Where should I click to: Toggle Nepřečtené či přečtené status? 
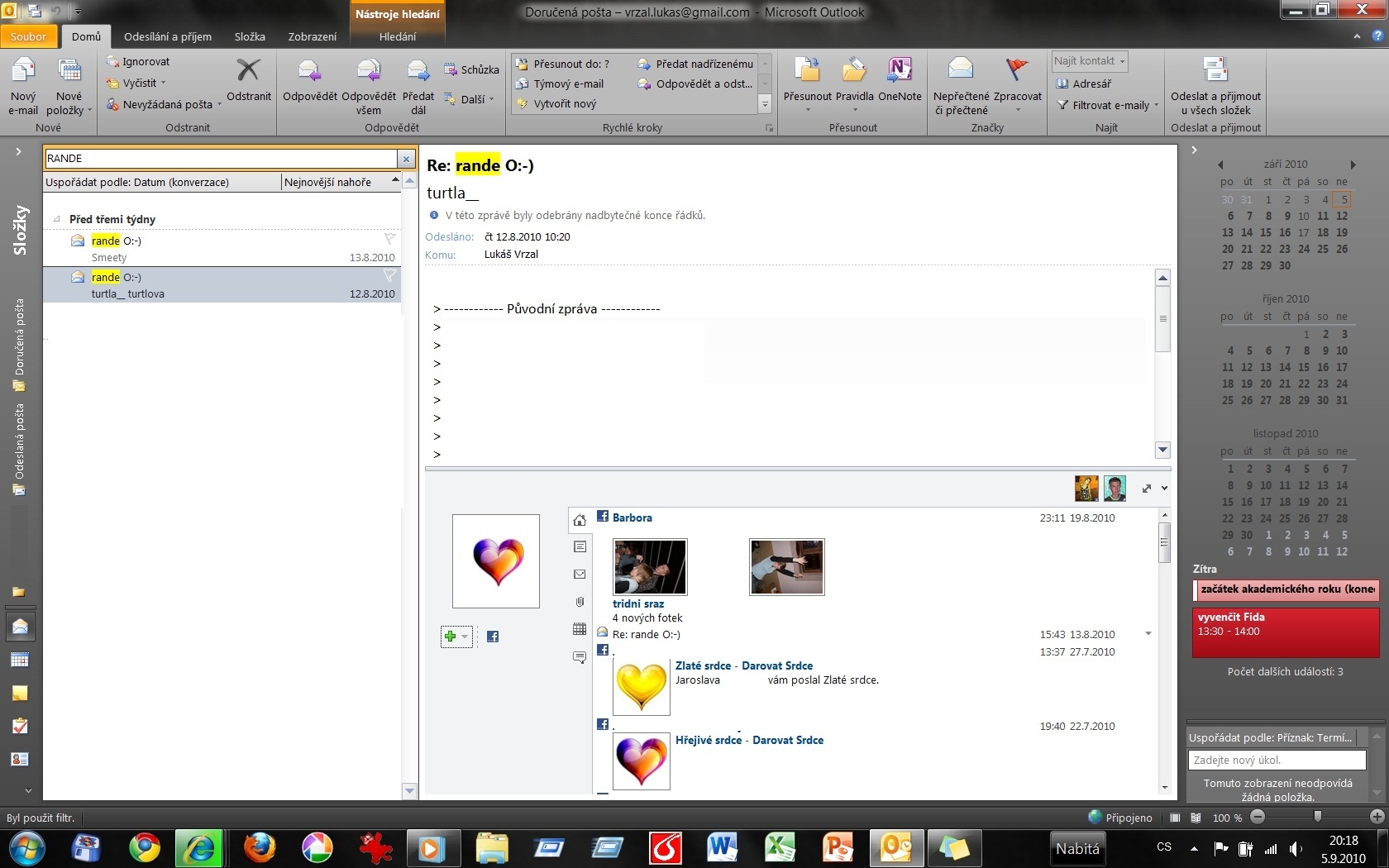tap(961, 86)
